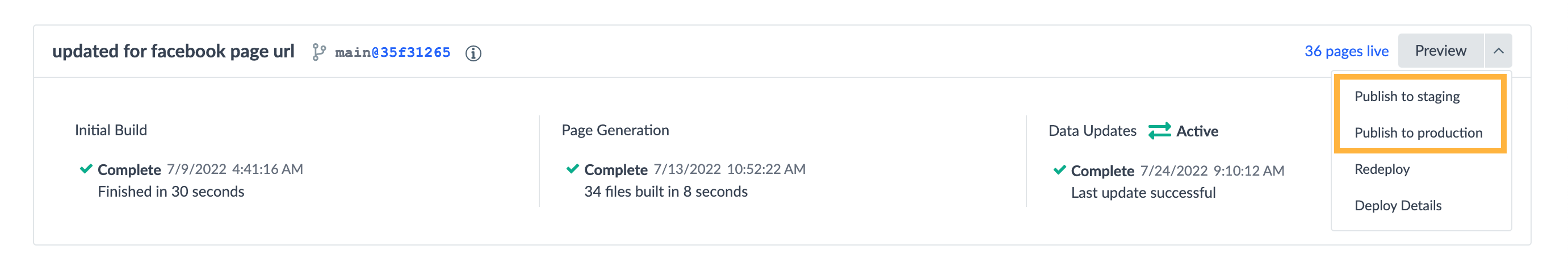Open Deploy Details menu entry

1398,206
